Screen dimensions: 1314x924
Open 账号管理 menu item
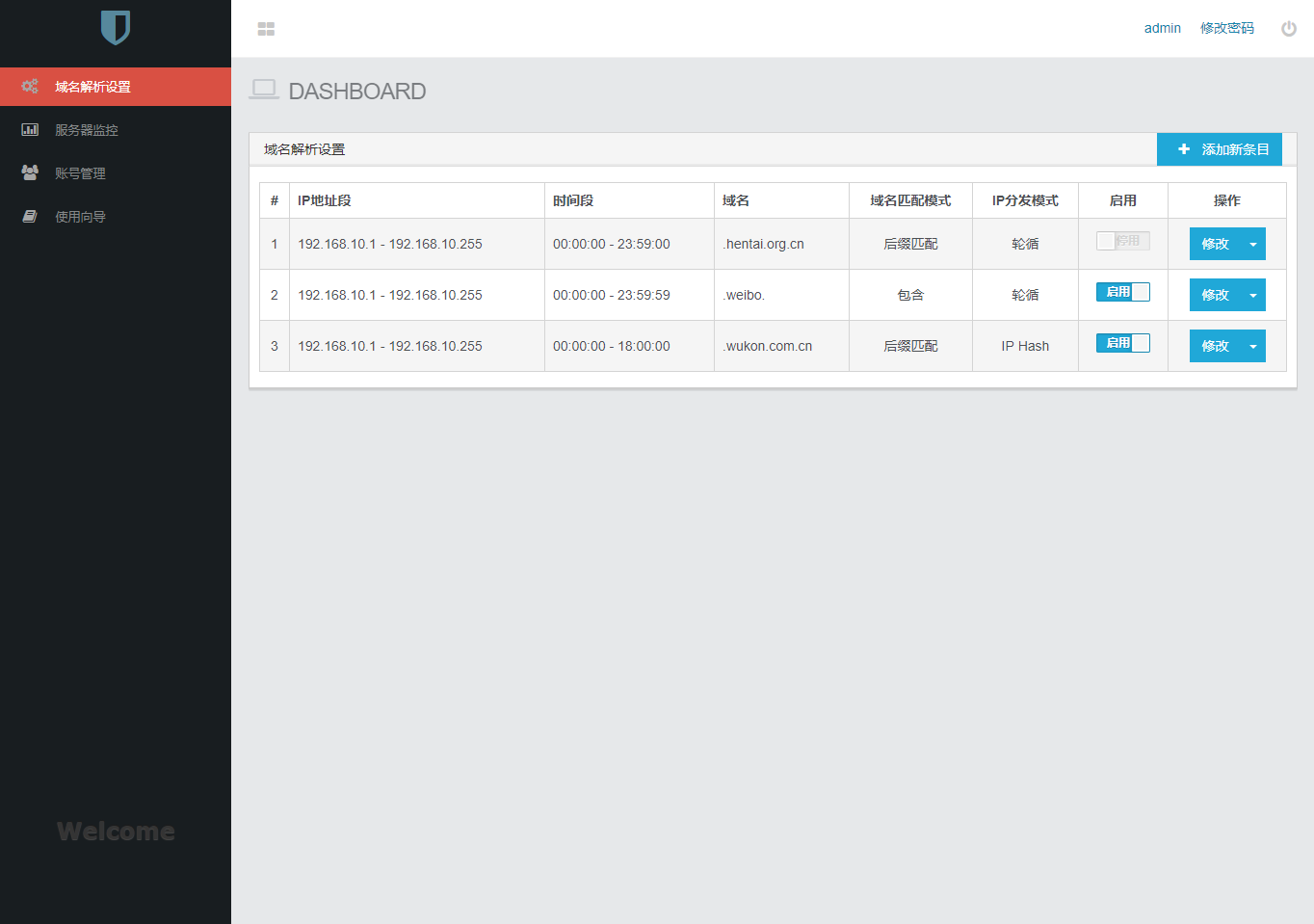point(116,173)
